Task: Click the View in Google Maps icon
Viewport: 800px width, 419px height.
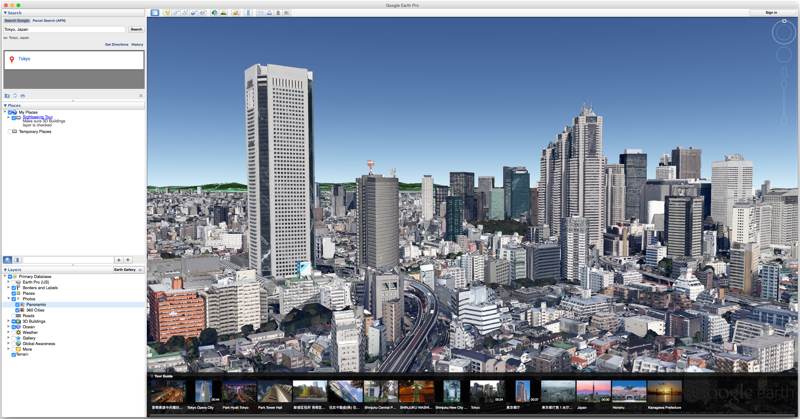Action: point(287,13)
